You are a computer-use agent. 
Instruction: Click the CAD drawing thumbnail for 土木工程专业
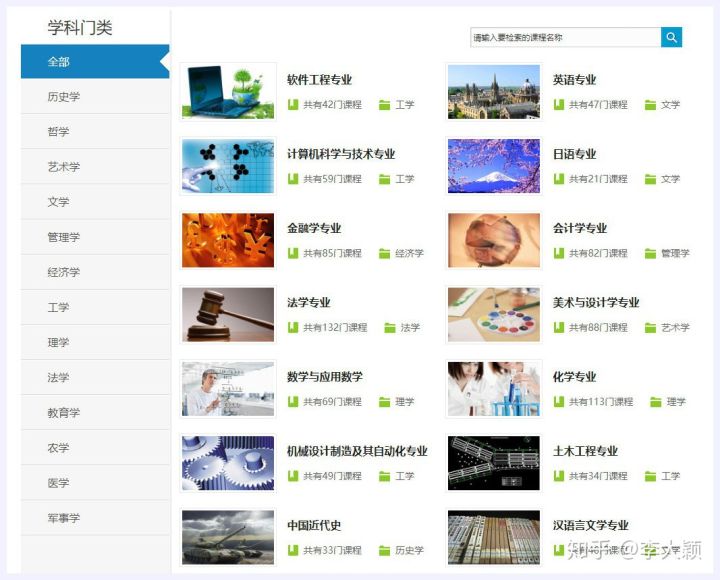tap(494, 463)
